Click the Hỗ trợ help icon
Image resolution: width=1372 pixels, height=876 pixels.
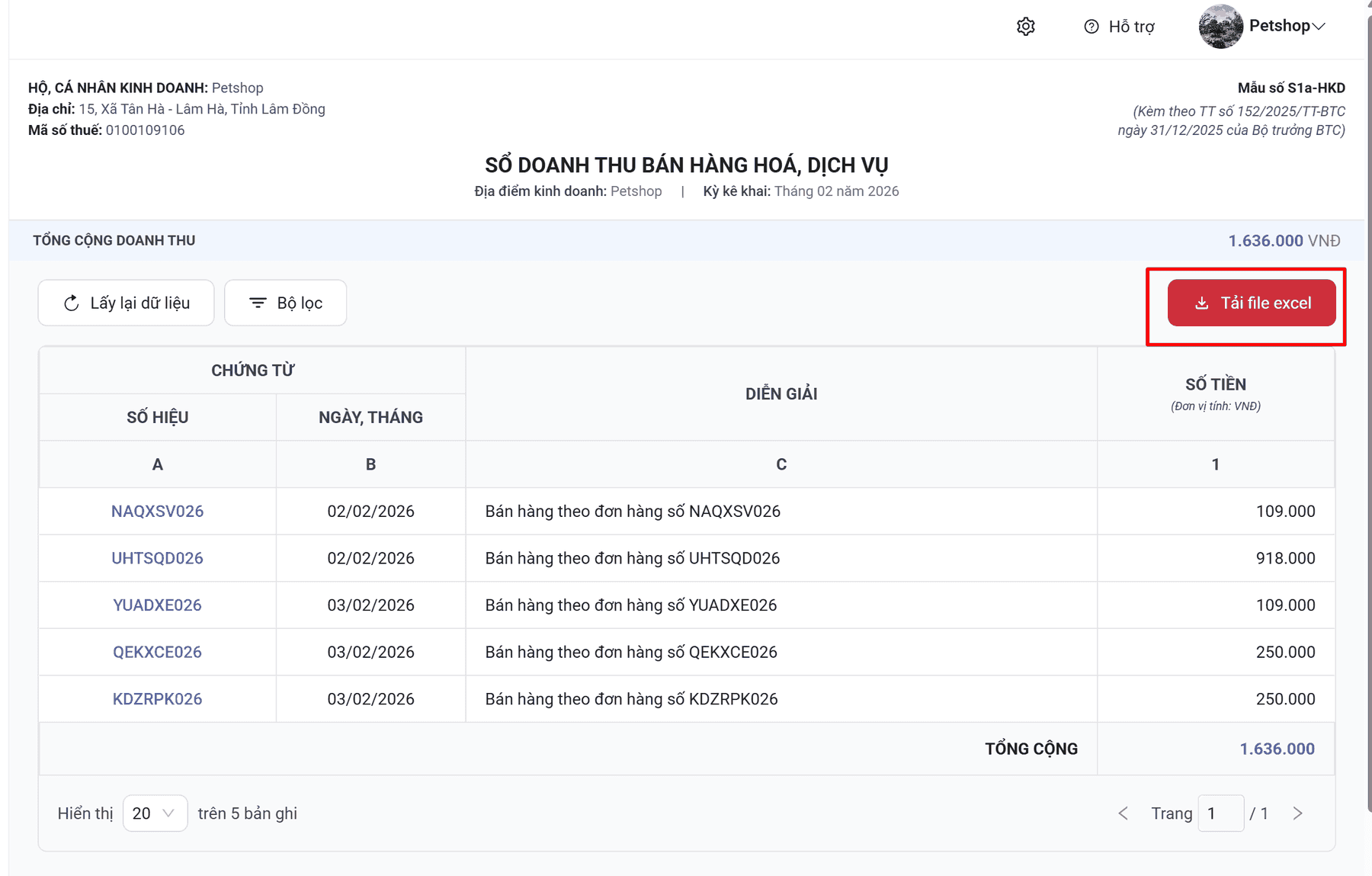[1092, 27]
